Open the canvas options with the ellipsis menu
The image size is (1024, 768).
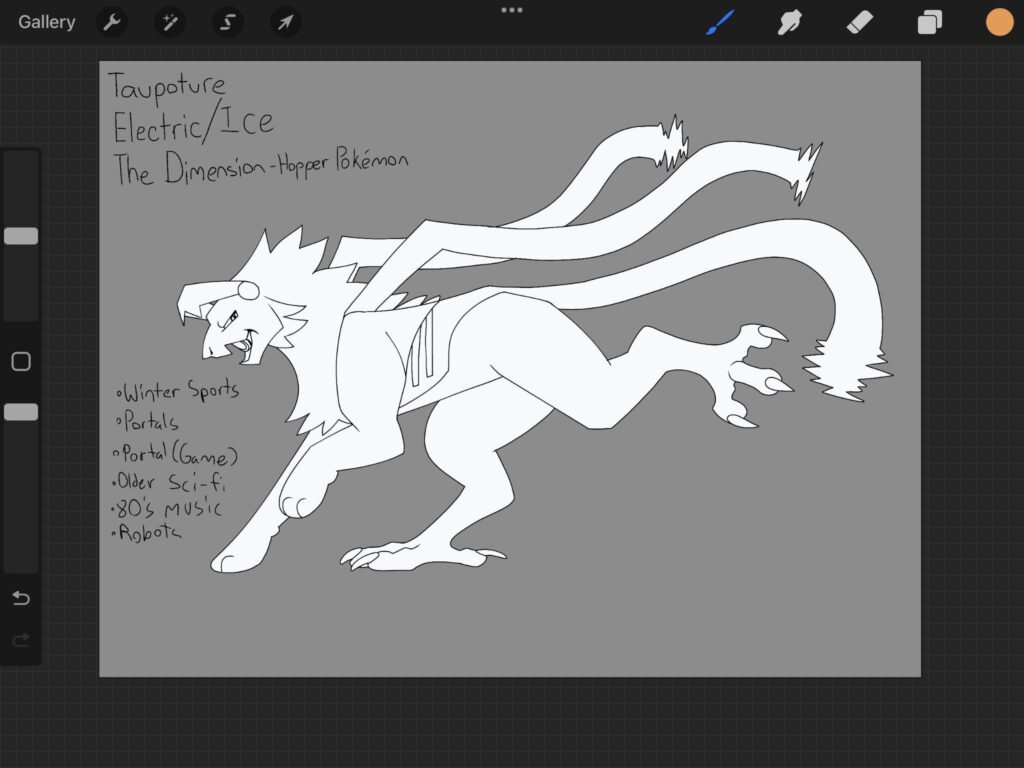[512, 10]
